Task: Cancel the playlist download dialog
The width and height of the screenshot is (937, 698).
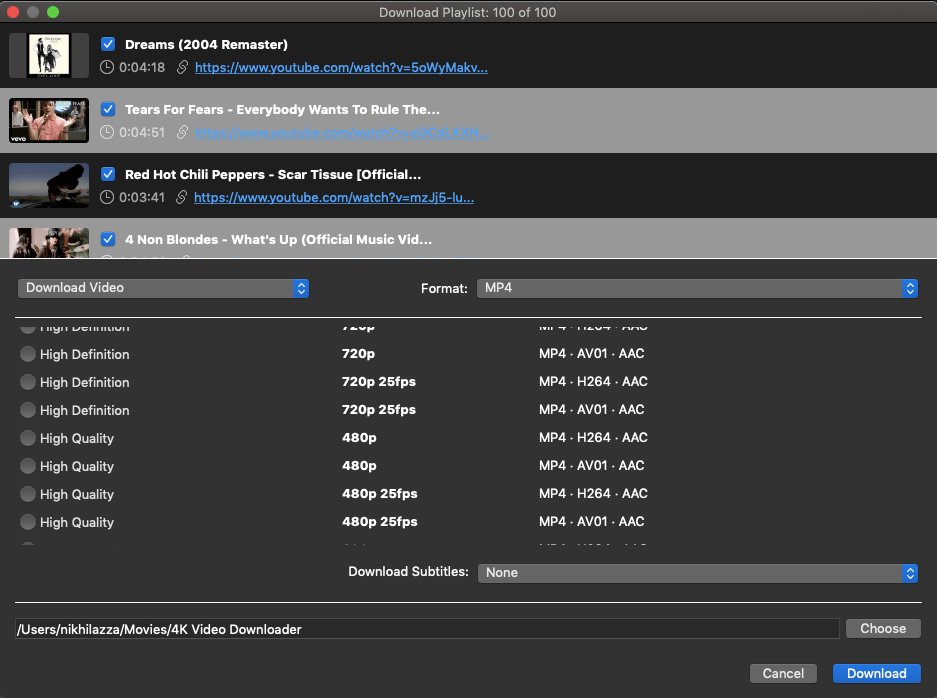Action: 783,673
